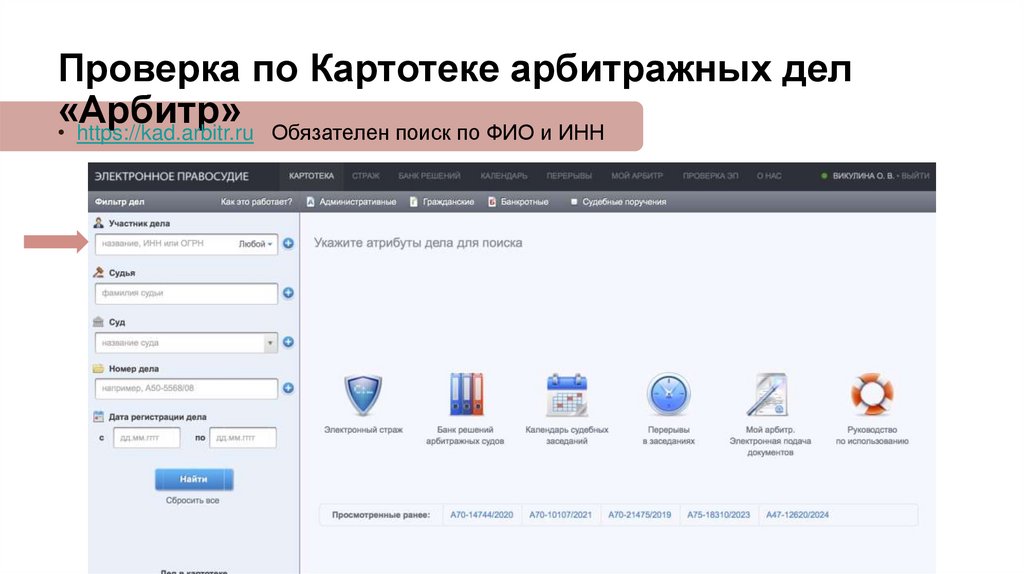
Task: Open Руководство по использованию lifebuoy icon
Action: pyautogui.click(x=872, y=394)
